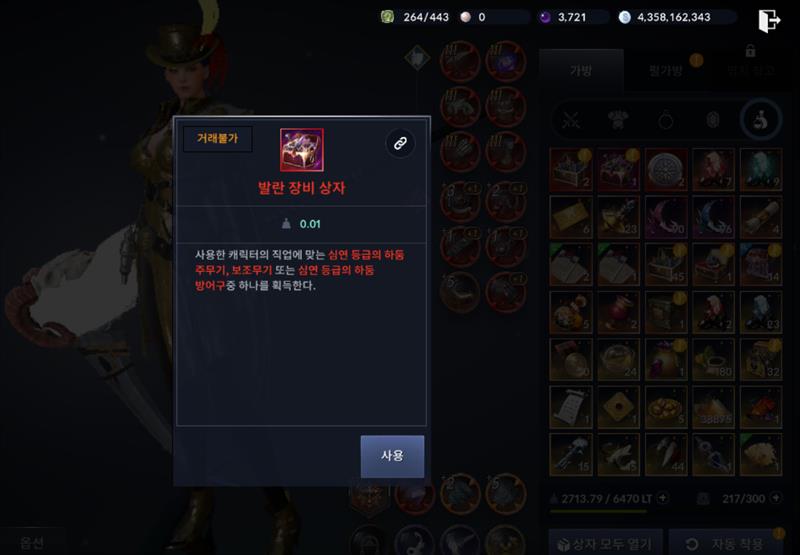Click the locked storage tab with padlock
The width and height of the screenshot is (800, 555).
coord(751,66)
